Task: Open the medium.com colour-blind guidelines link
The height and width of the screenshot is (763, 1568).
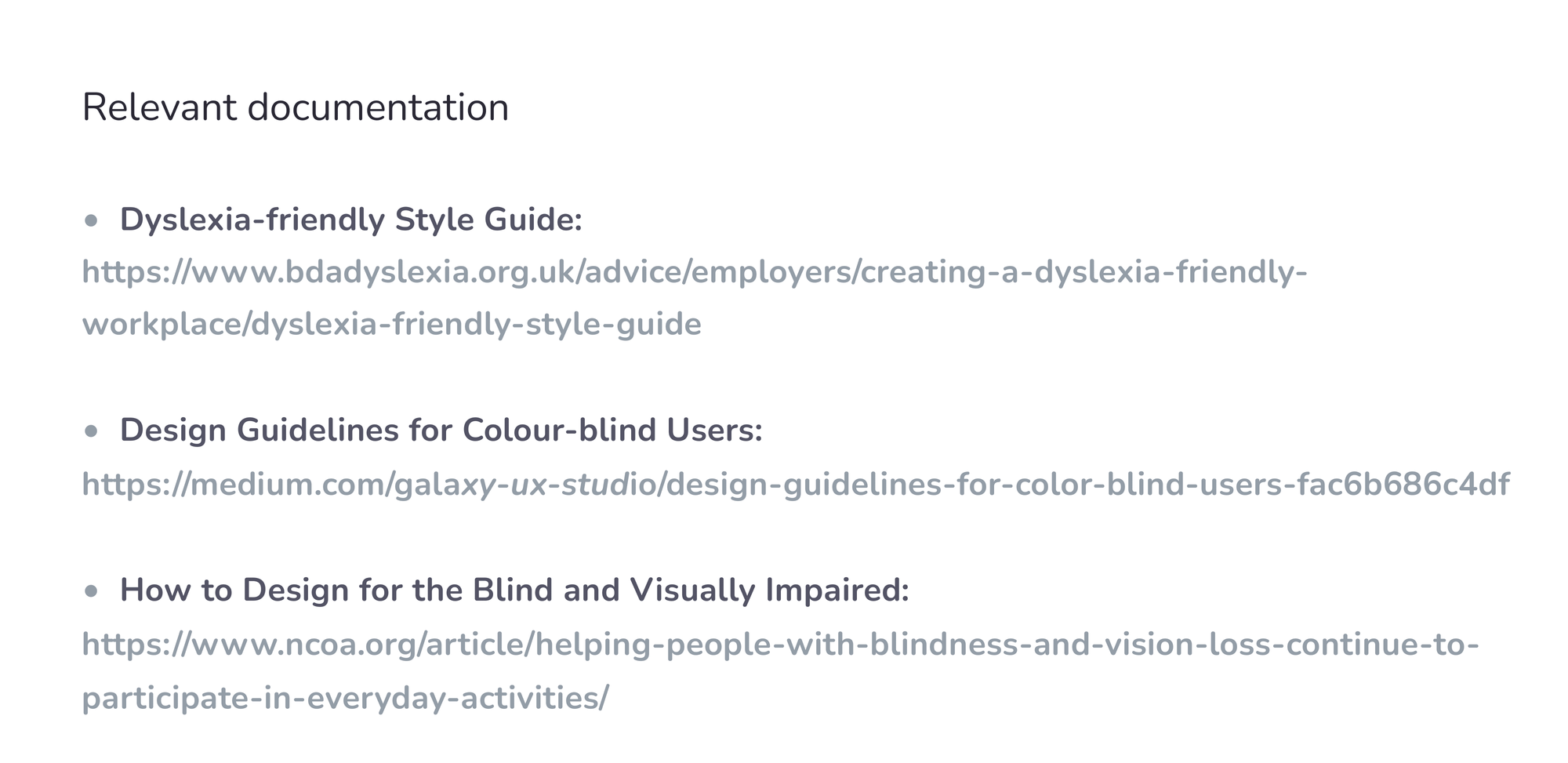Action: click(796, 485)
